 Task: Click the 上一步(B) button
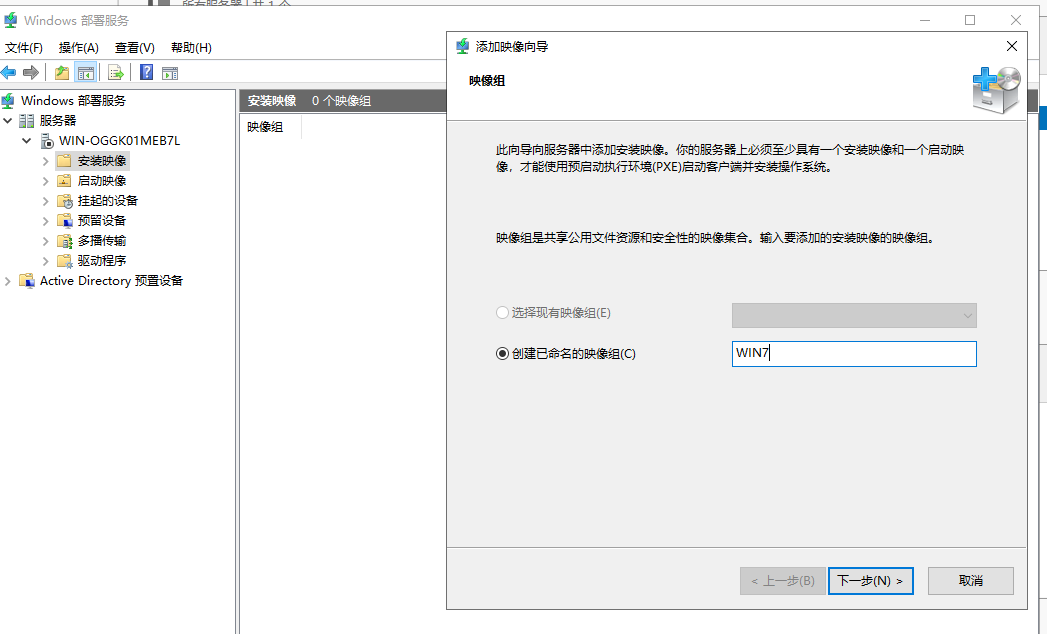coord(783,581)
